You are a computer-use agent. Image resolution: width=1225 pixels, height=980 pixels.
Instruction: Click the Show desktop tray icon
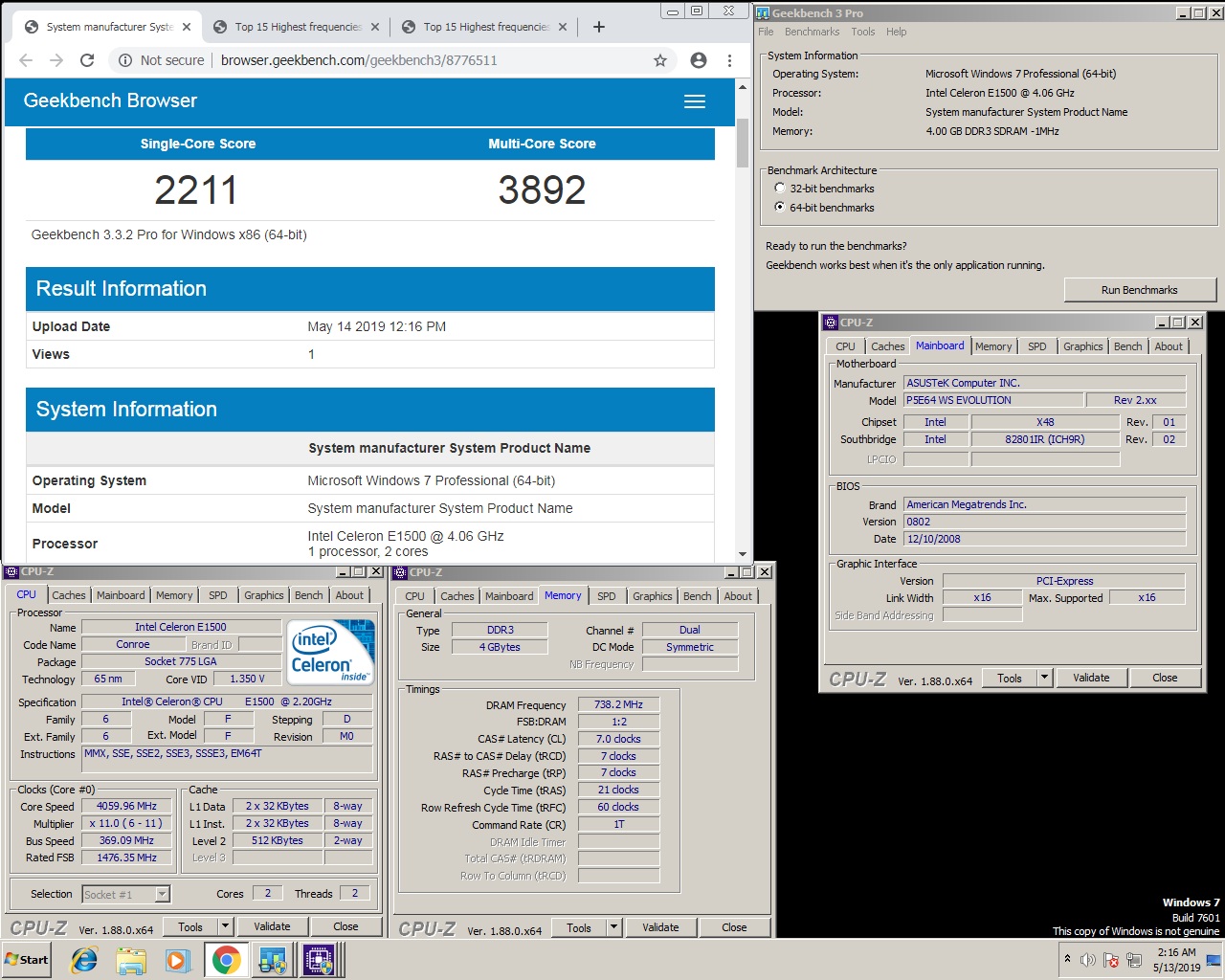pyautogui.click(x=1214, y=960)
